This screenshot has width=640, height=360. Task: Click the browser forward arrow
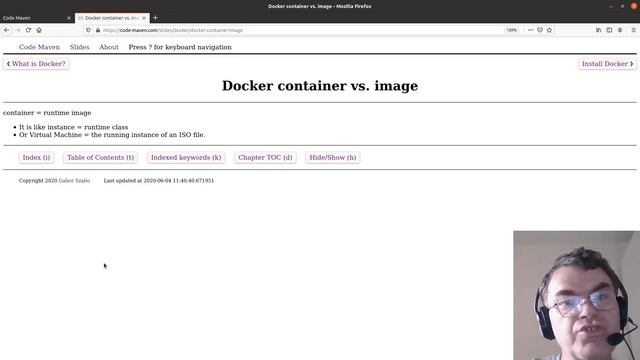pyautogui.click(x=18, y=30)
